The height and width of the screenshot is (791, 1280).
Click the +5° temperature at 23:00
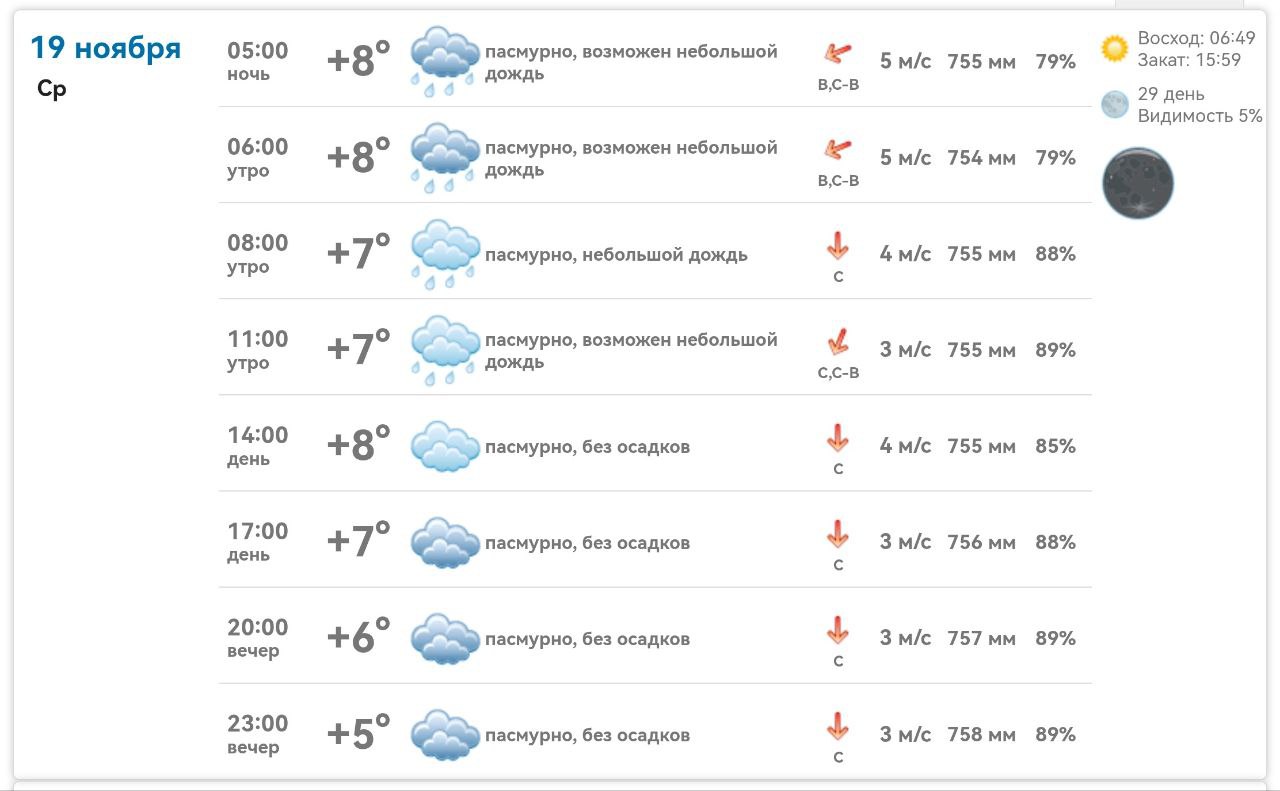coord(358,734)
